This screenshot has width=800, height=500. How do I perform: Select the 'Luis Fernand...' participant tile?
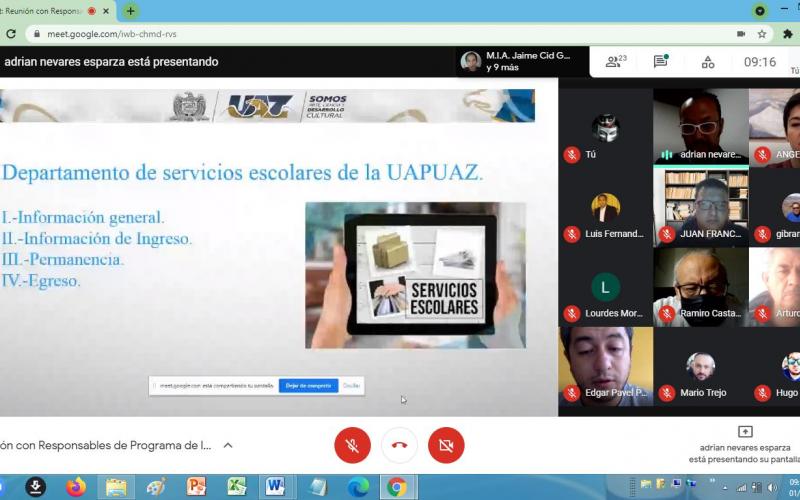point(606,208)
